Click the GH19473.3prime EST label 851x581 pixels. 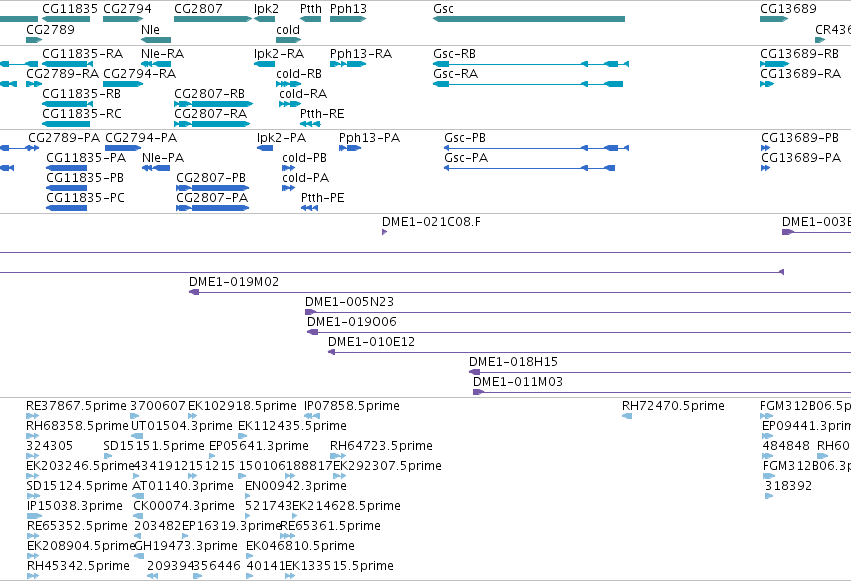coord(186,546)
